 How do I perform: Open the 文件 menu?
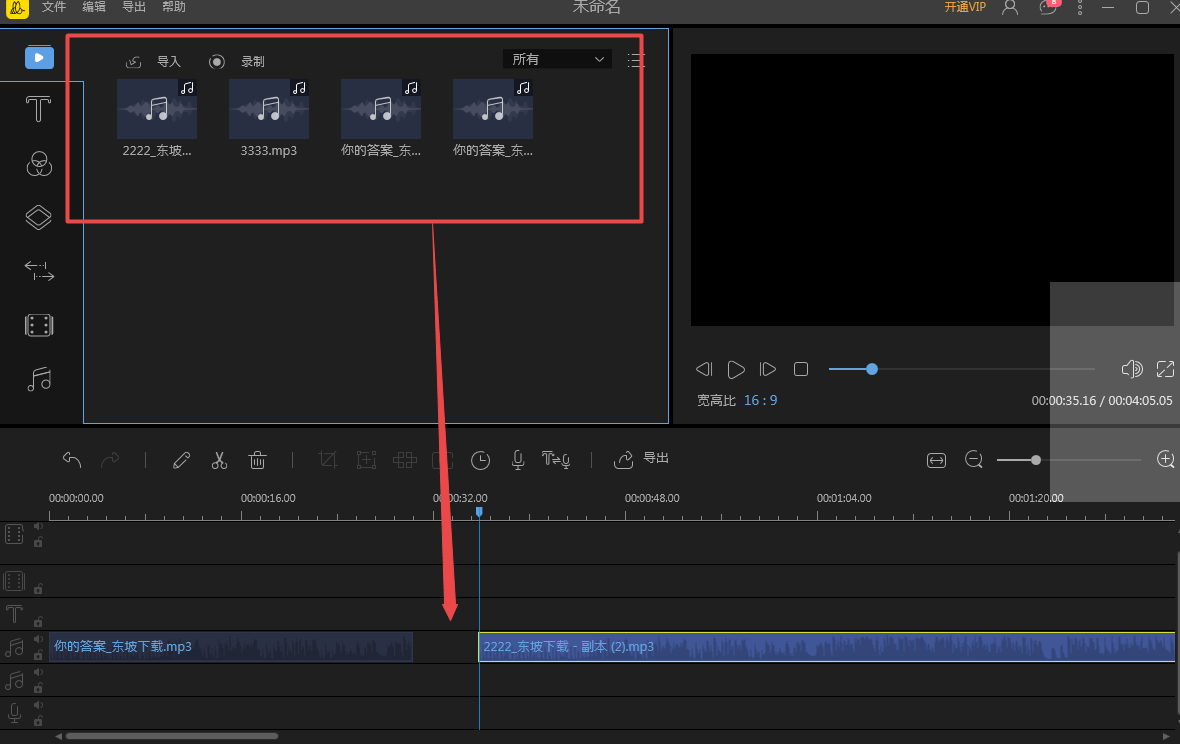[54, 7]
